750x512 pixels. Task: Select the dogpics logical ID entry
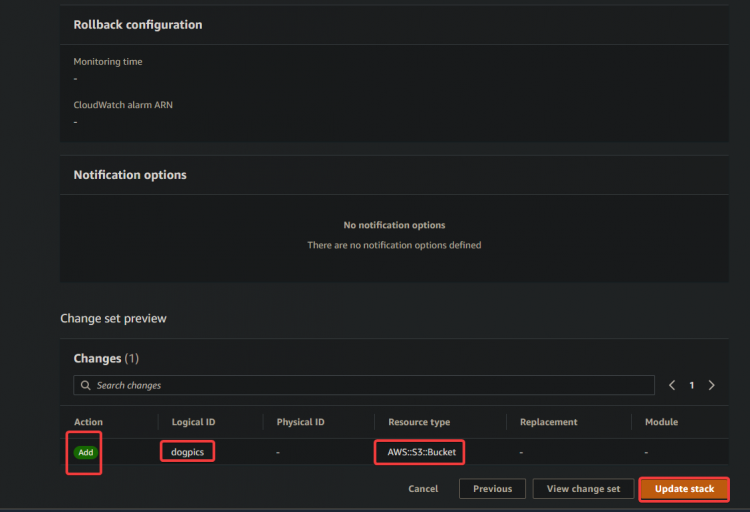(188, 452)
